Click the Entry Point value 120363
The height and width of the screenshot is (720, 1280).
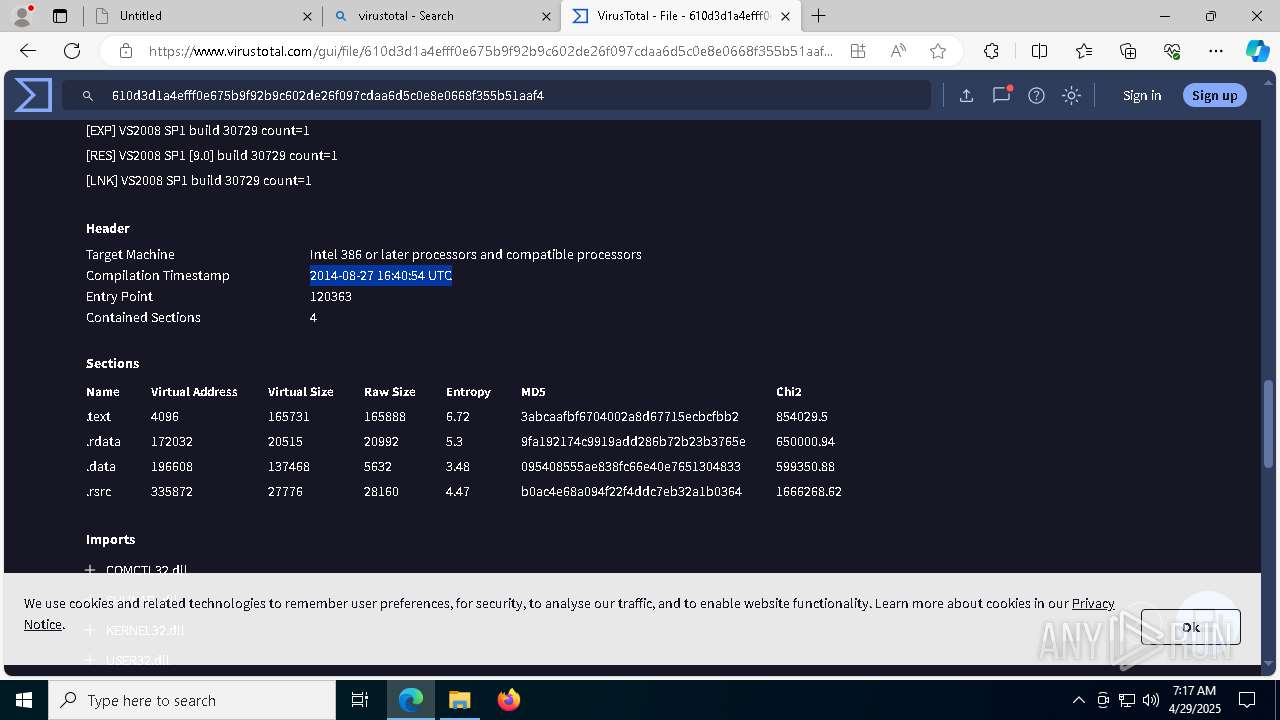(x=330, y=296)
